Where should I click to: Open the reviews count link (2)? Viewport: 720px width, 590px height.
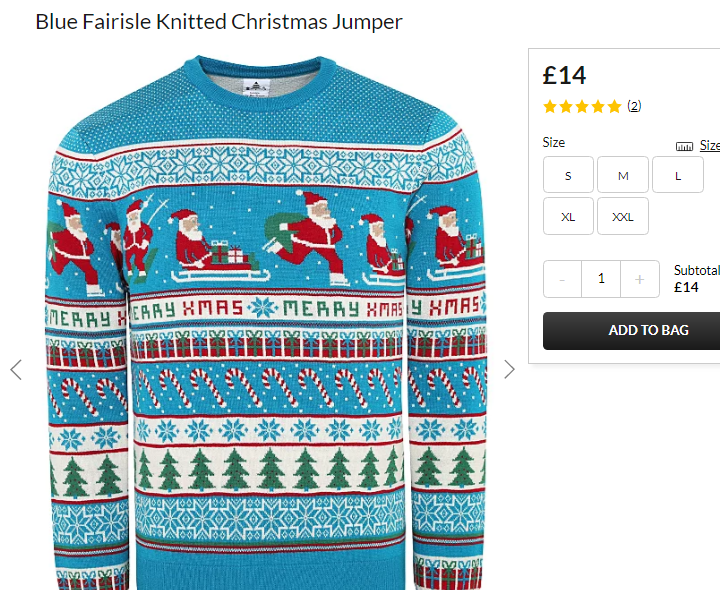tap(634, 106)
